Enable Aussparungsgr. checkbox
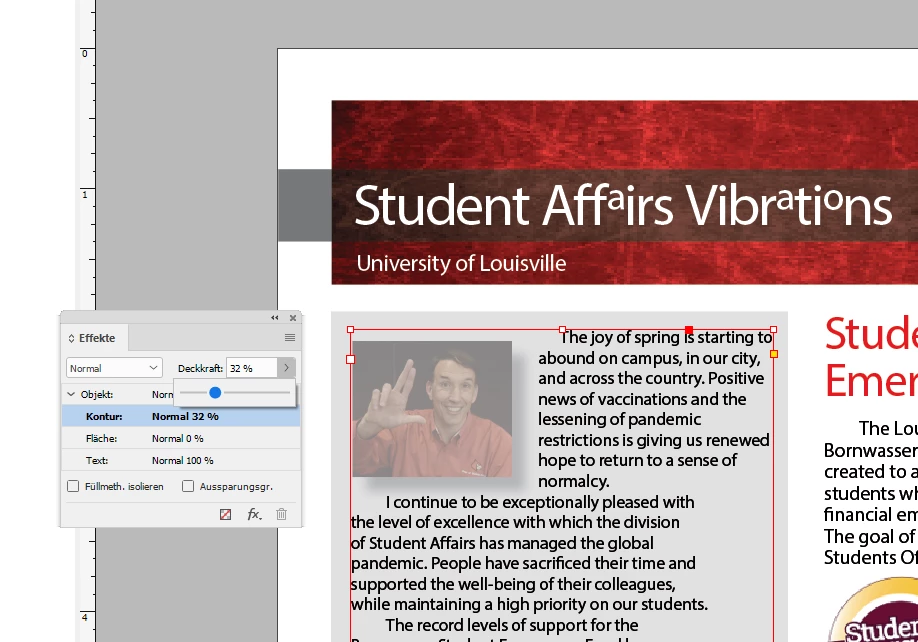The width and height of the screenshot is (918, 642). [188, 486]
